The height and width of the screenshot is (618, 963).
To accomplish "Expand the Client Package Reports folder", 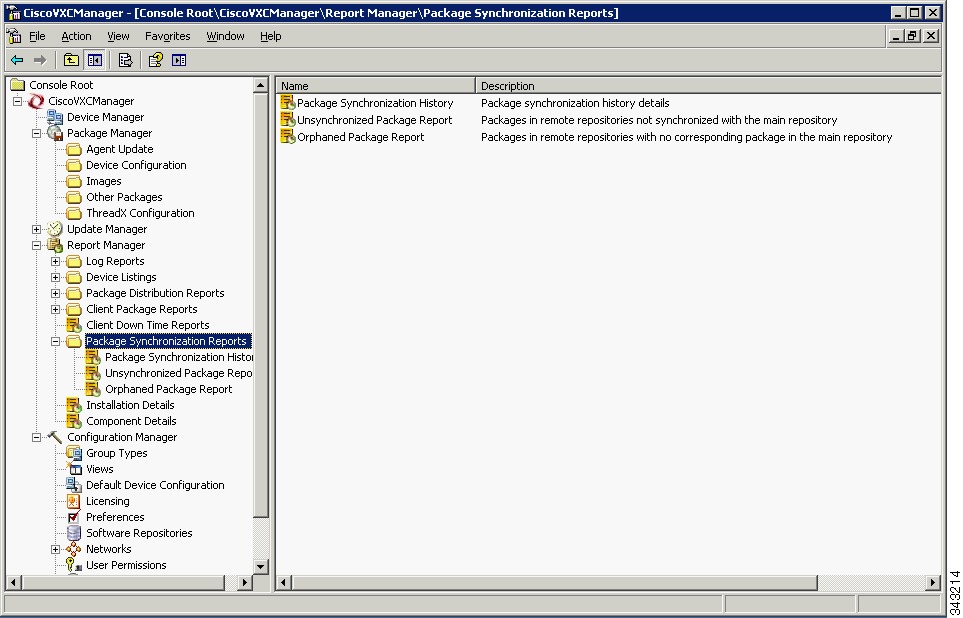I will pyautogui.click(x=56, y=309).
